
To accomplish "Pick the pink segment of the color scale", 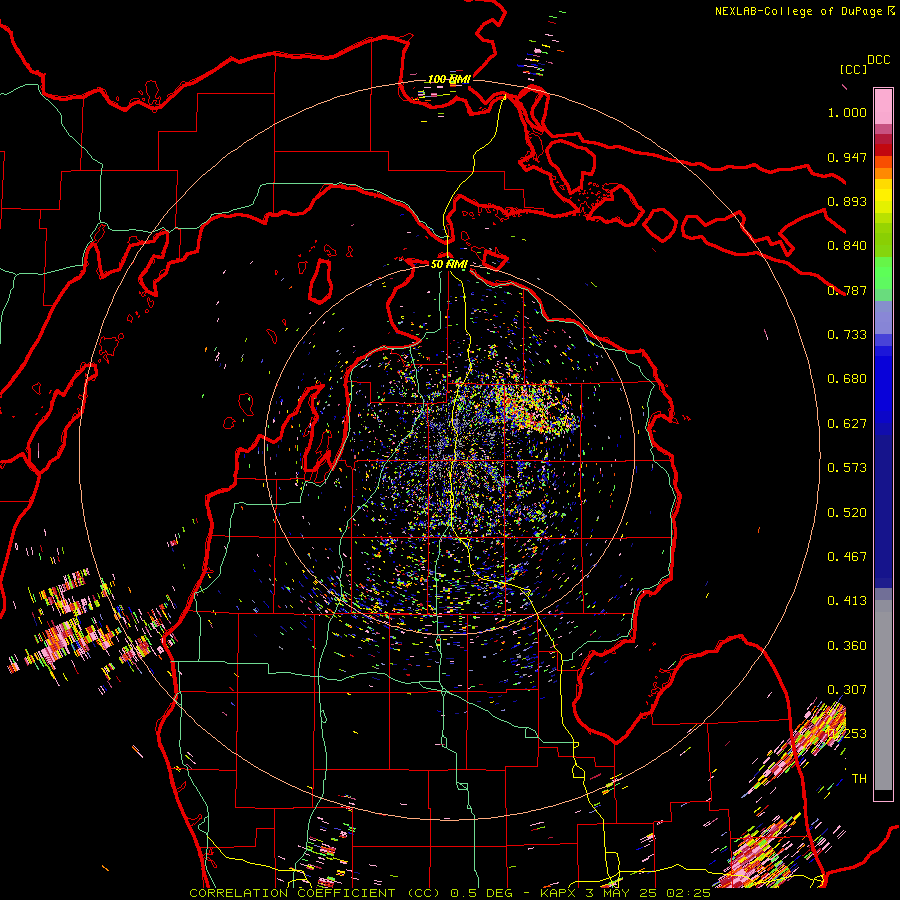I will pyautogui.click(x=883, y=106).
